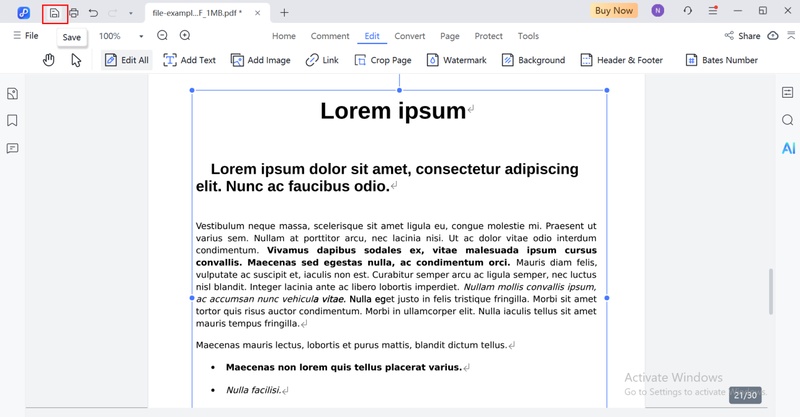Open the AI assistant

pos(788,148)
